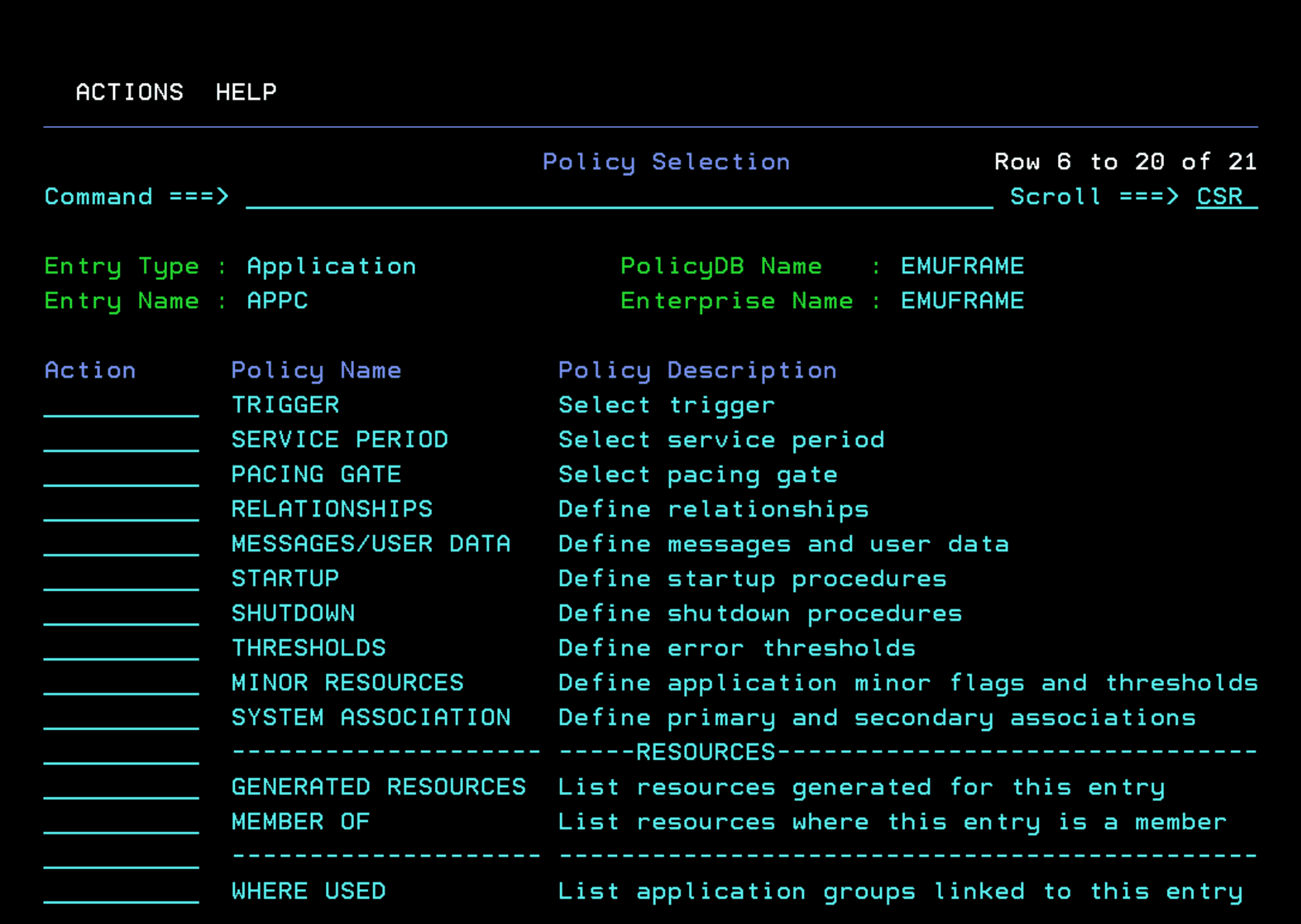Click the RESOURCES section divider

point(705,752)
